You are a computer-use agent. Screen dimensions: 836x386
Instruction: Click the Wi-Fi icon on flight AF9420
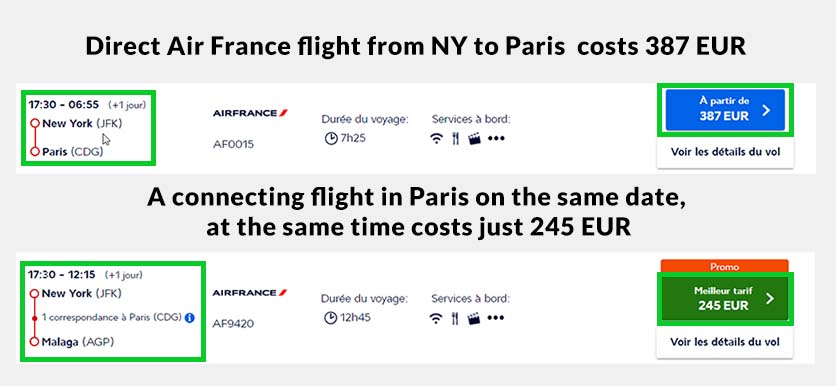(x=436, y=318)
